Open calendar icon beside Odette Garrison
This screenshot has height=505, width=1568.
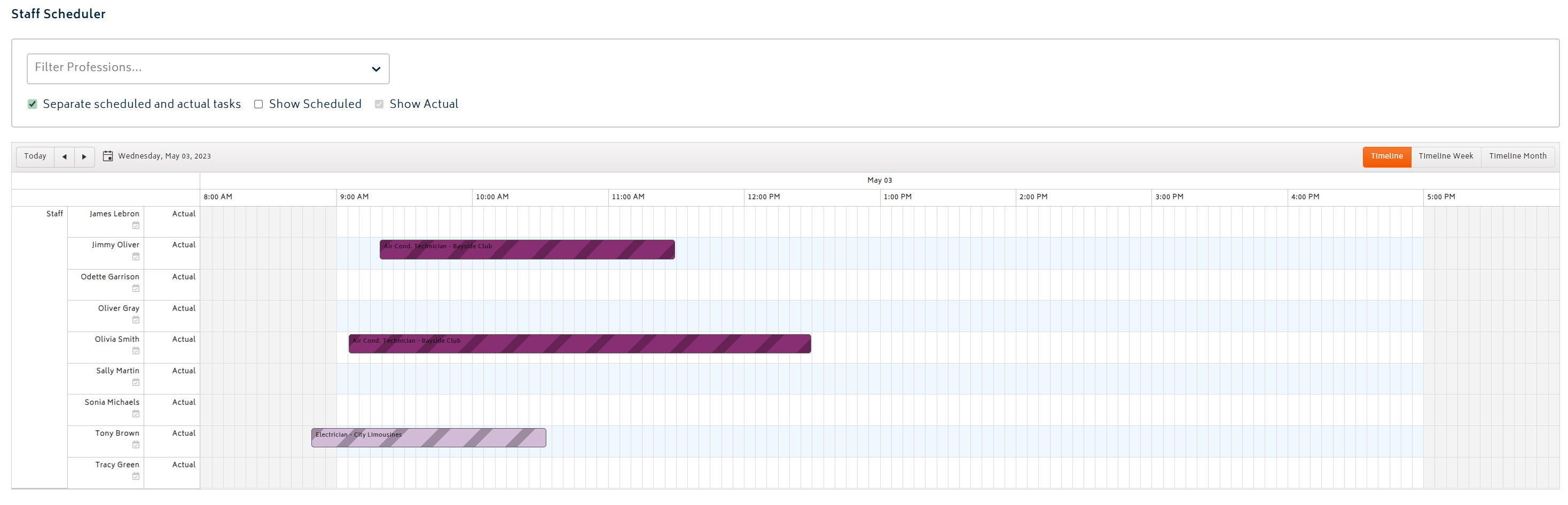tap(136, 288)
